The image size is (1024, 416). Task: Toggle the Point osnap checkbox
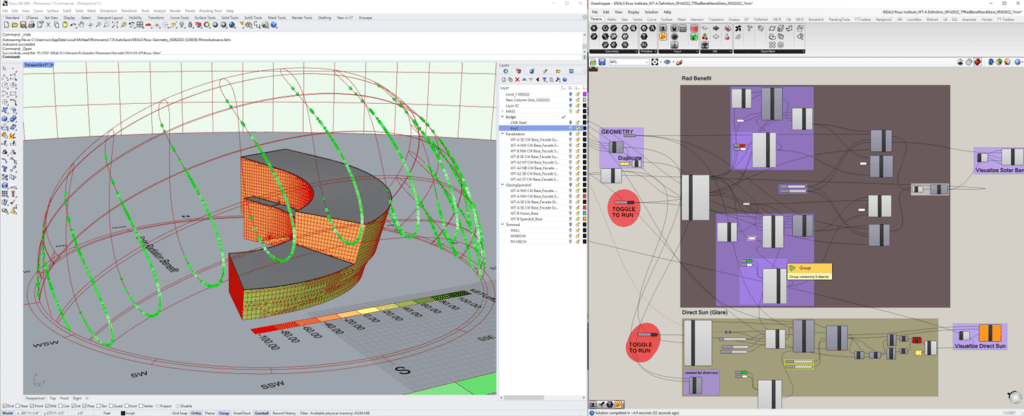click(32, 406)
